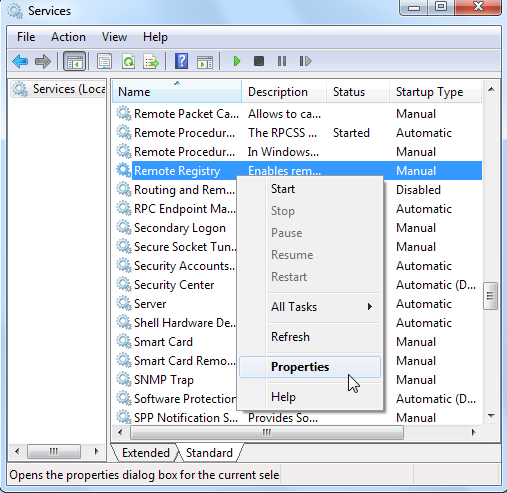
Task: Click the vertical scrollbar down arrow
Action: pos(491,416)
